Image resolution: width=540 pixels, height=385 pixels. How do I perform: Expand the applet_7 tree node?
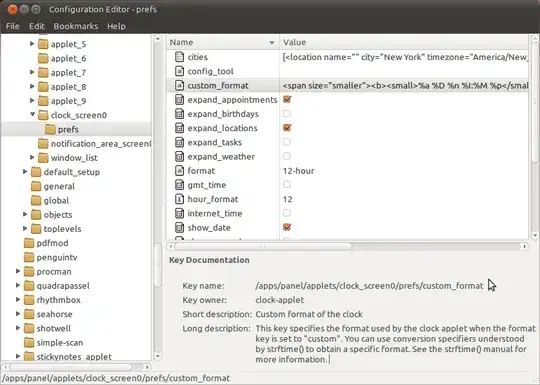pyautogui.click(x=32, y=72)
